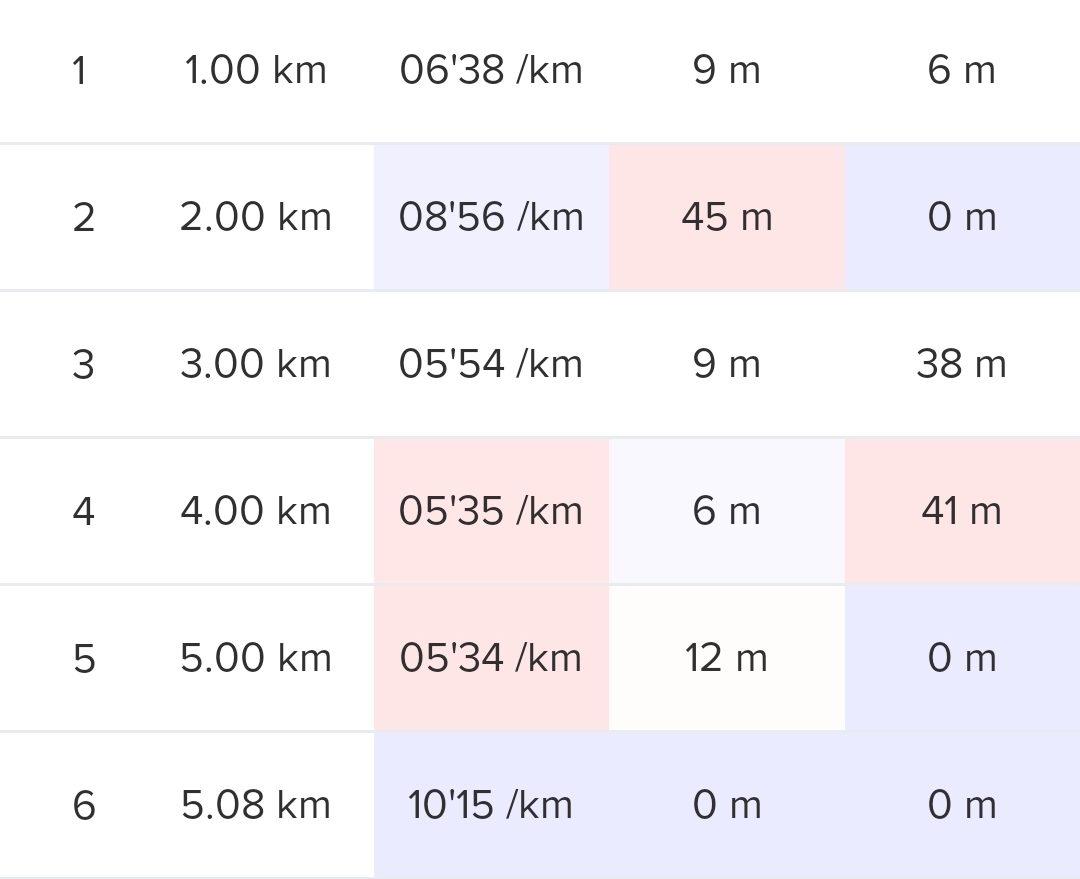This screenshot has height=879, width=1080.
Task: Click the 38 m descent cell
Action: 961,365
